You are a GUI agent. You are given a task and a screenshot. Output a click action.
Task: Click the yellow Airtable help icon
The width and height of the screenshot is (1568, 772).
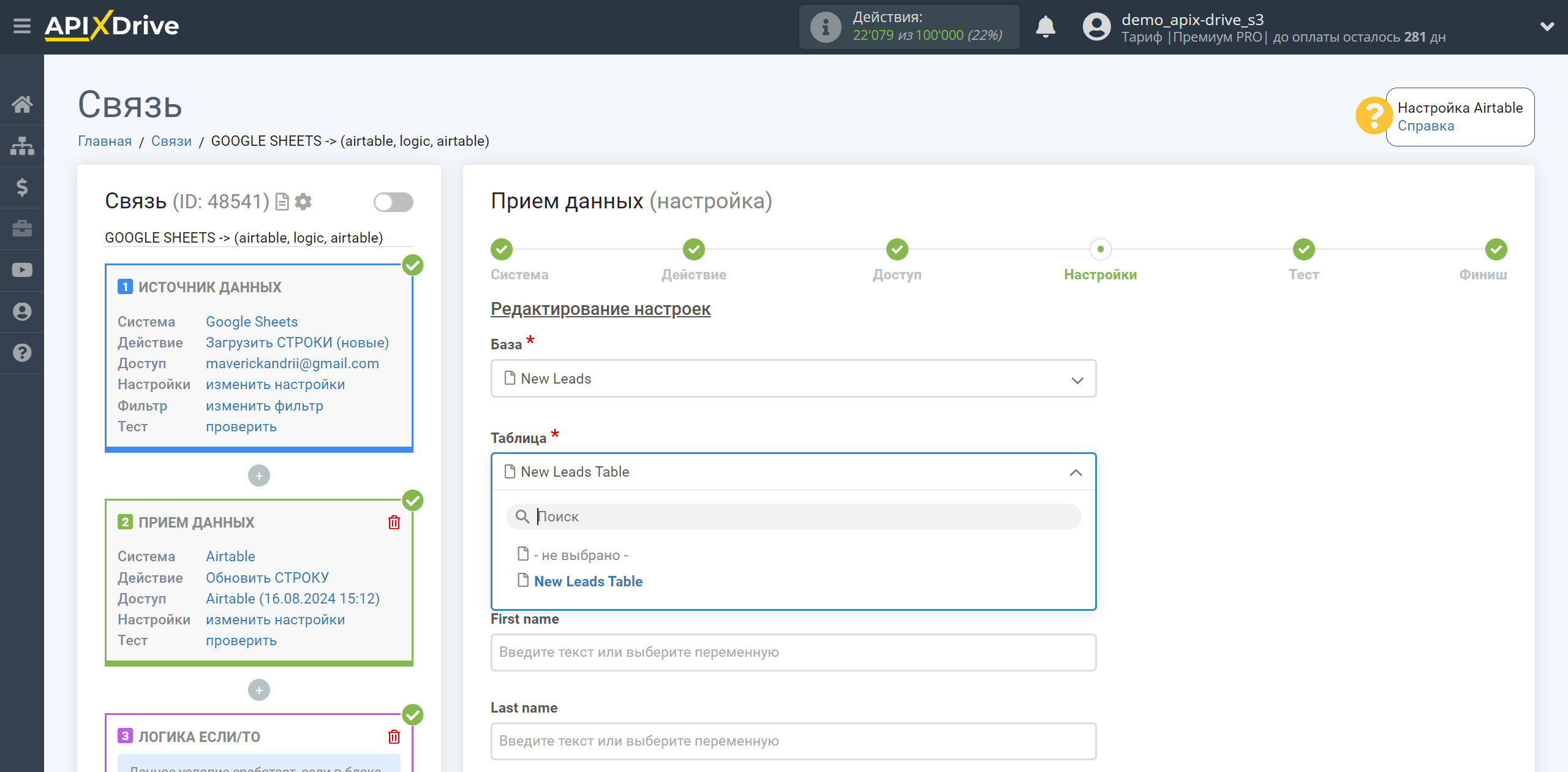click(1373, 116)
